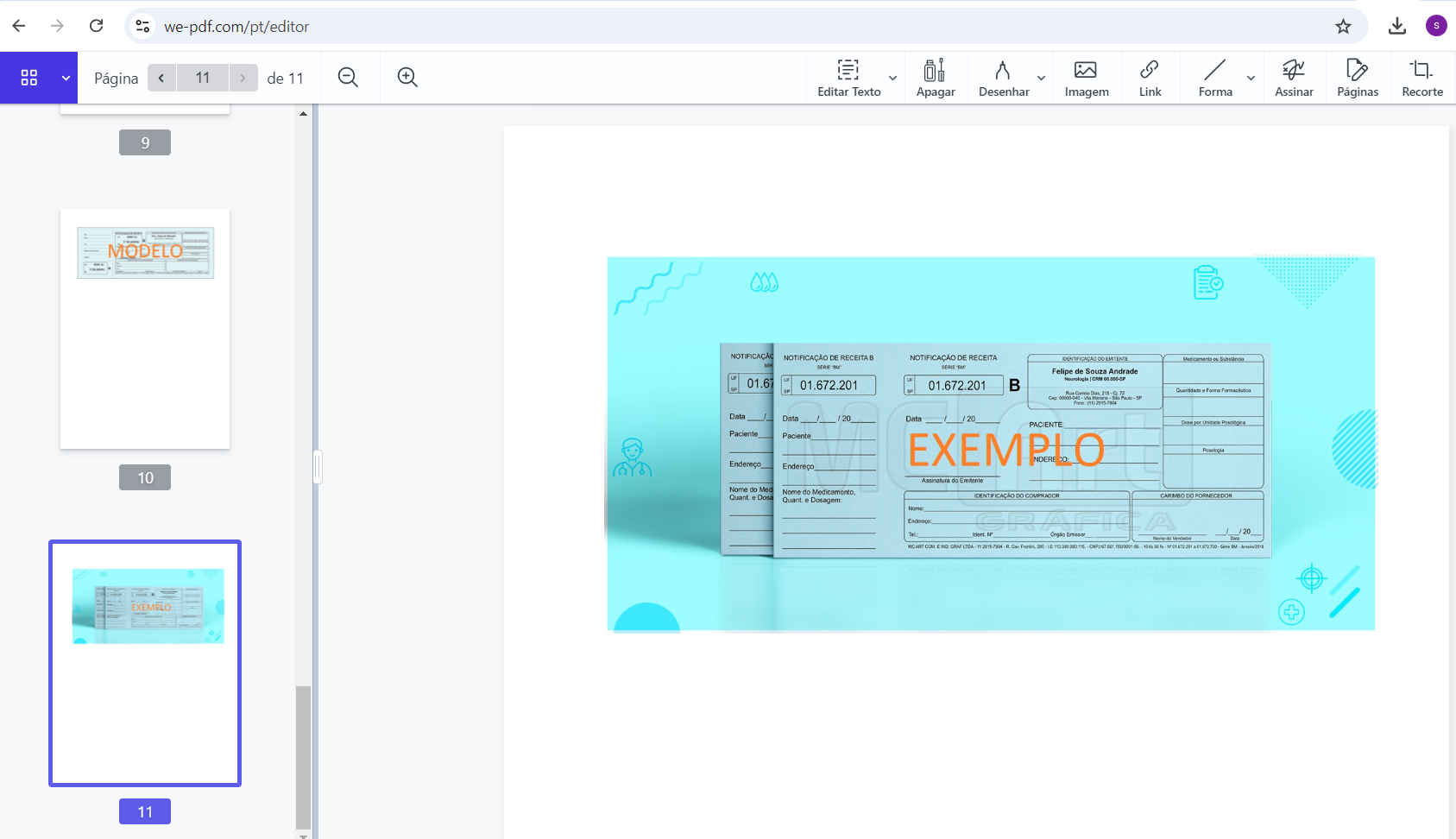1456x839 pixels.
Task: Add a Link to the PDF
Action: point(1150,78)
